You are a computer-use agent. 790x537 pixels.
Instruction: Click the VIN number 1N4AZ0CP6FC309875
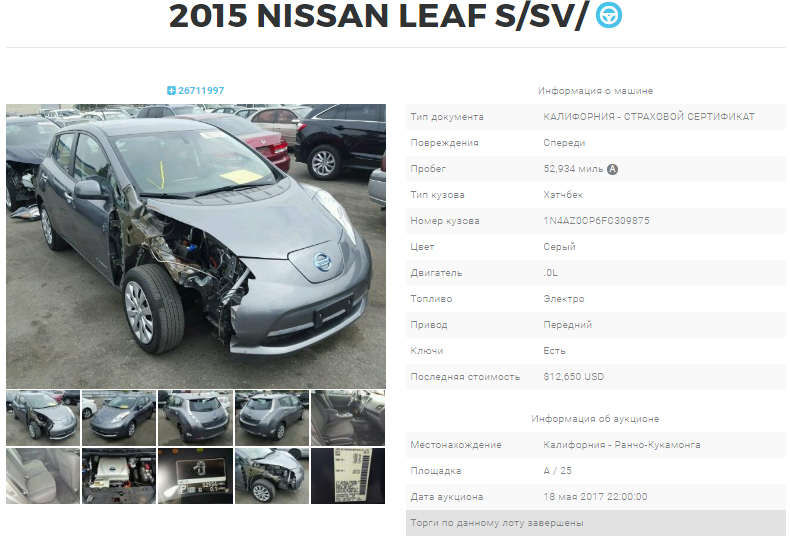596,221
